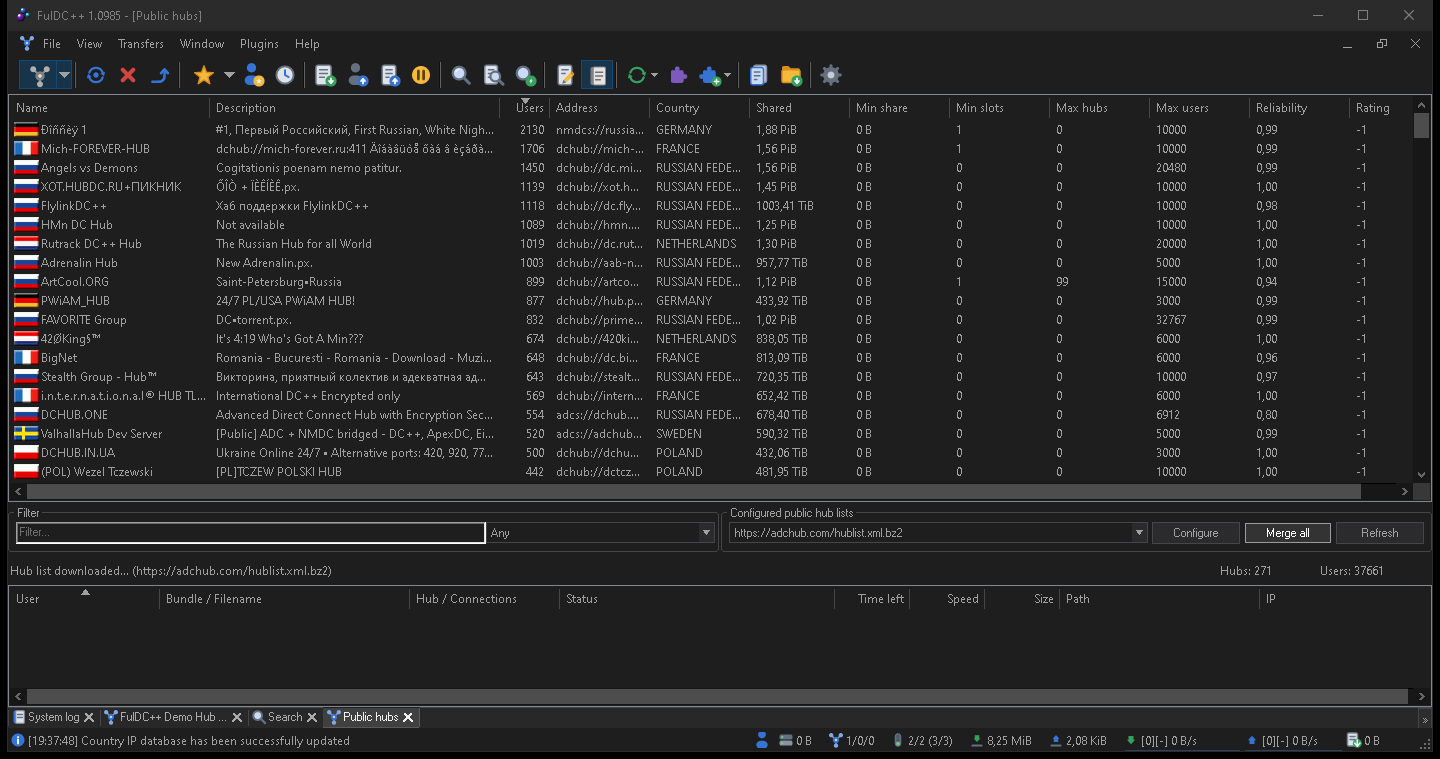
Task: Select the Angels vs Demons hub row
Action: click(x=712, y=168)
